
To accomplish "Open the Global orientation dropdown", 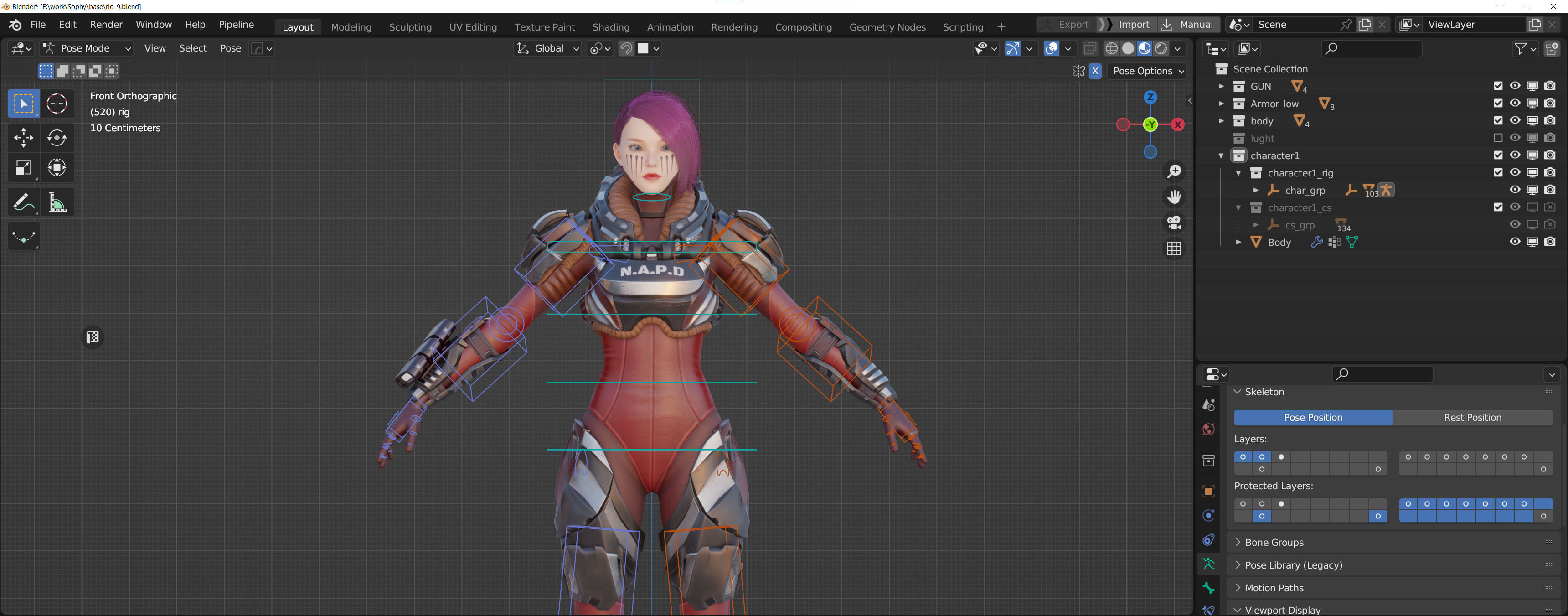I will pos(547,49).
